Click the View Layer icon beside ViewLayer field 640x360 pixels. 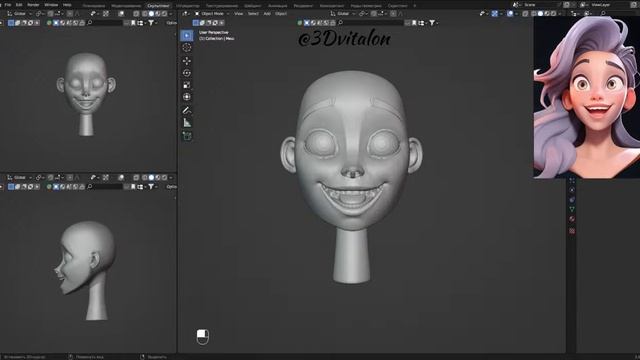(x=584, y=4)
